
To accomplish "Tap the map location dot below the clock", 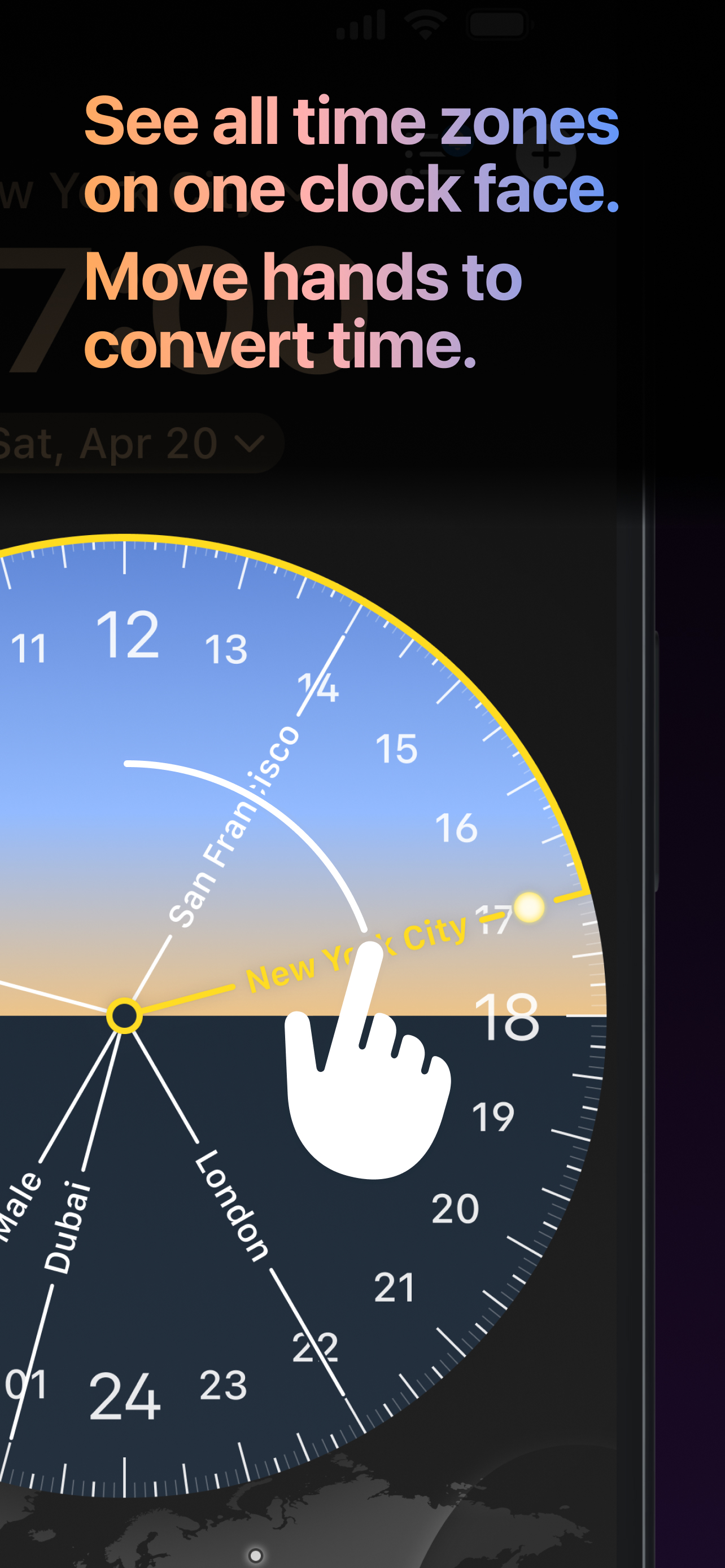I will pyautogui.click(x=256, y=1555).
